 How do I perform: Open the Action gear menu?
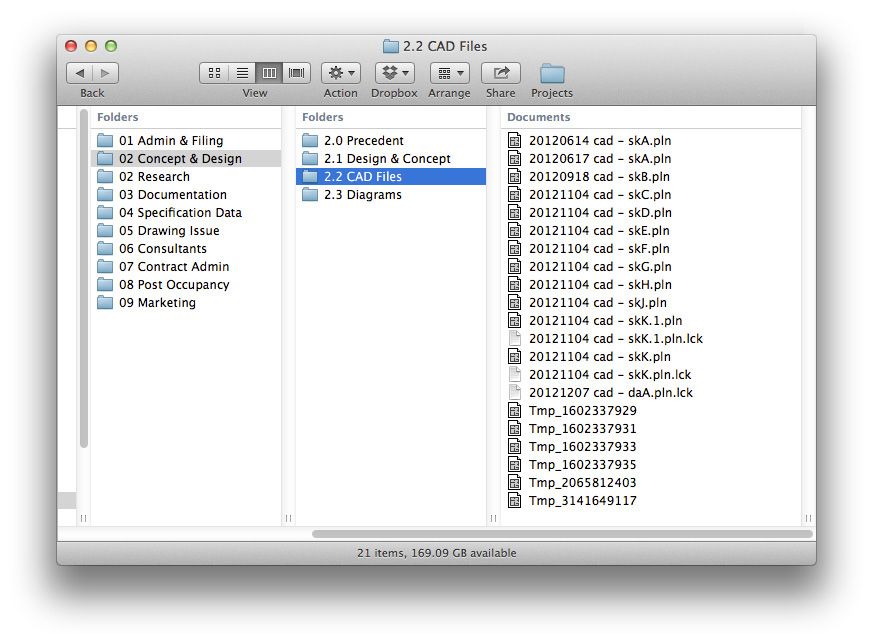click(341, 73)
